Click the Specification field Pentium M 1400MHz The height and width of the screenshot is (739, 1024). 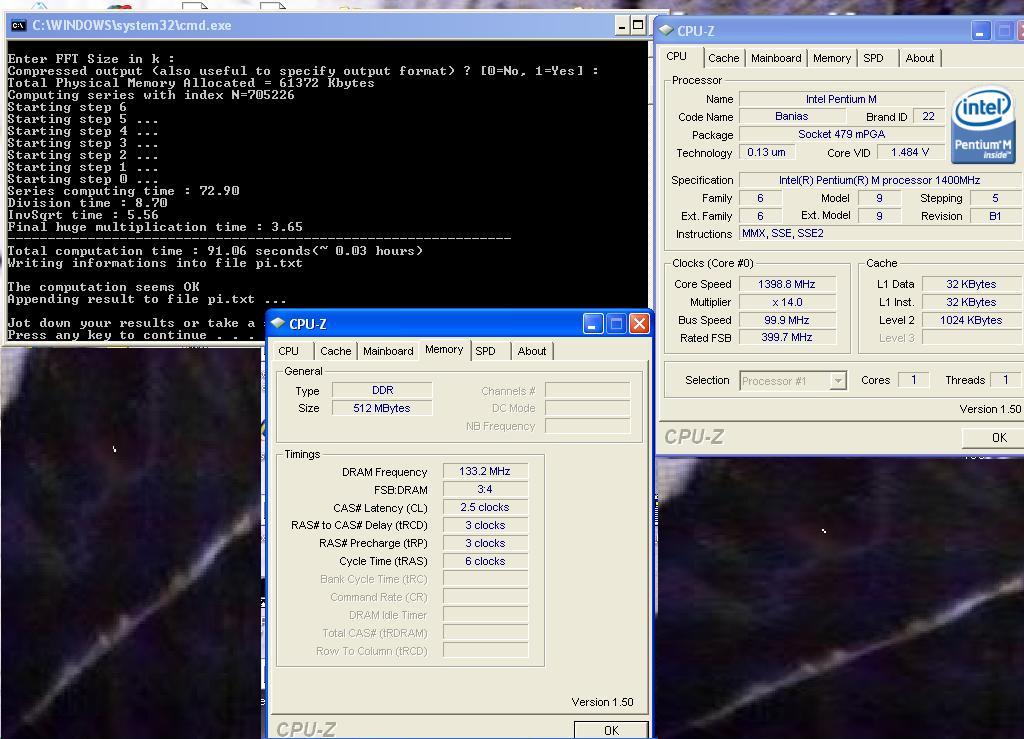coord(880,180)
